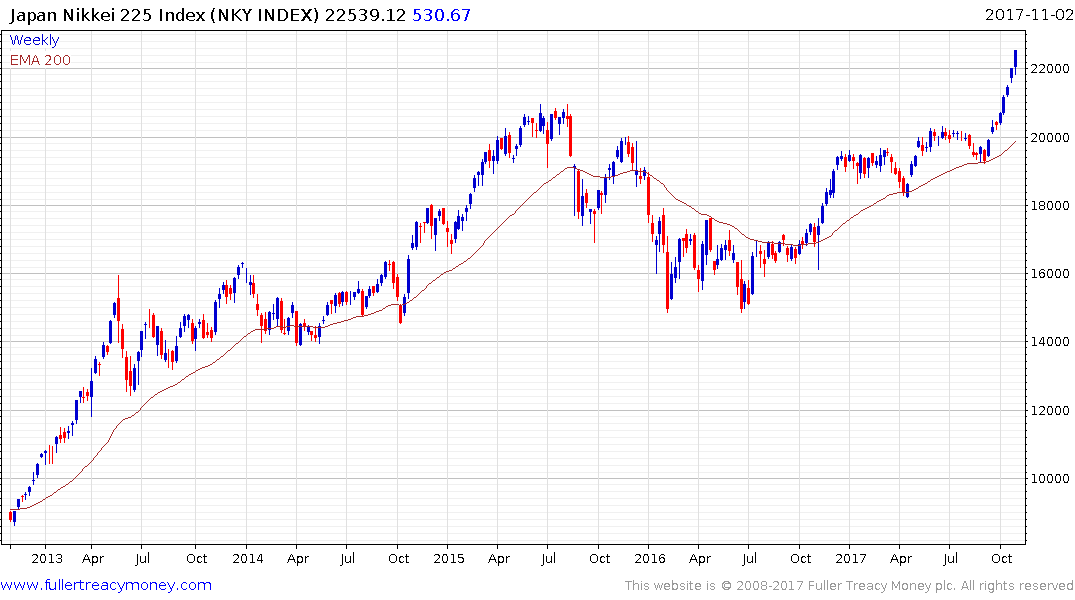This screenshot has height=600, width=1075.
Task: Open the www.fullertreacymoney.com link
Action: [106, 585]
